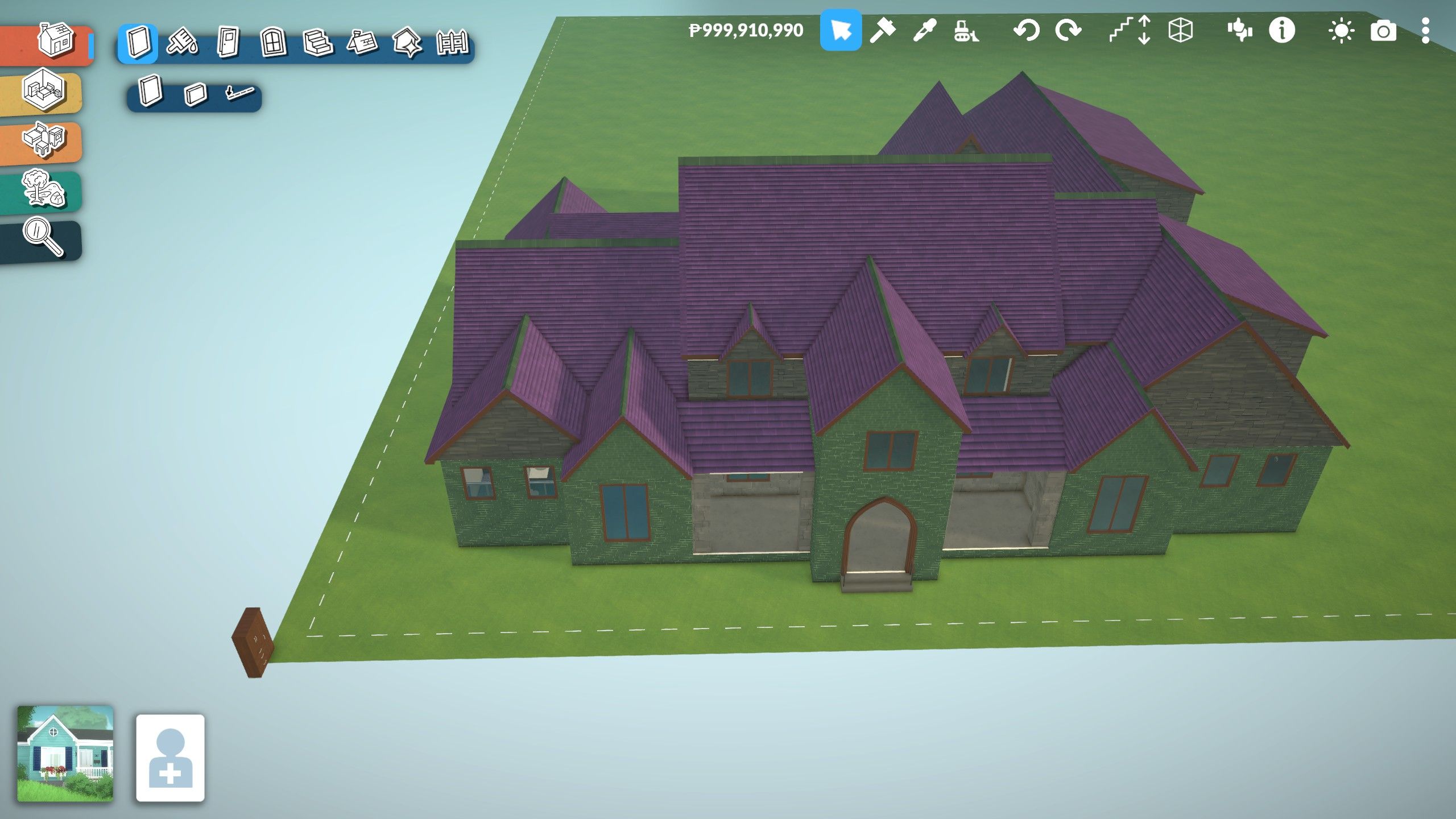This screenshot has height=819, width=1456.
Task: Change floor level with stairs arrows
Action: pos(1131,30)
